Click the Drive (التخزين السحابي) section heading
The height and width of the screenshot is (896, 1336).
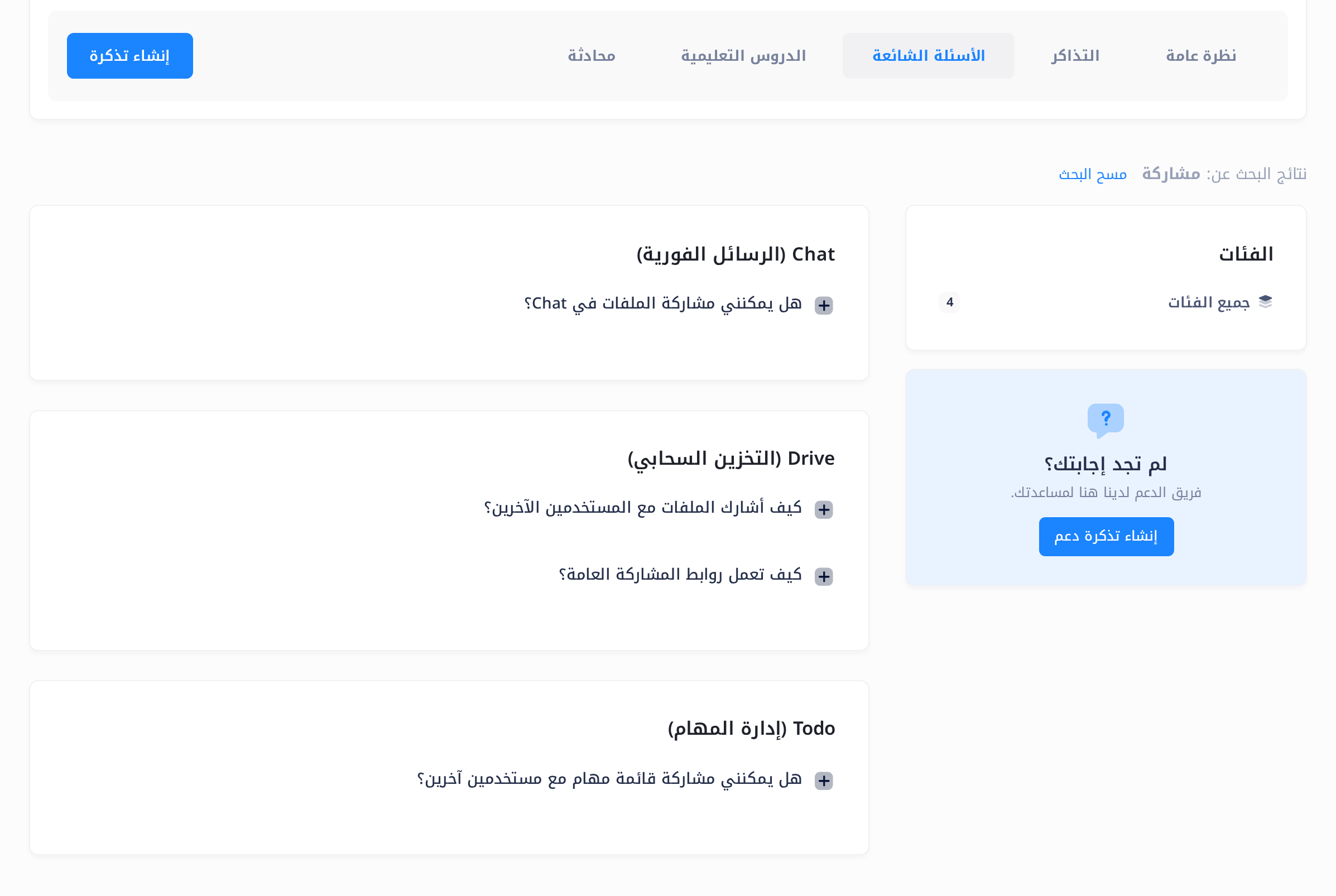[x=731, y=459]
